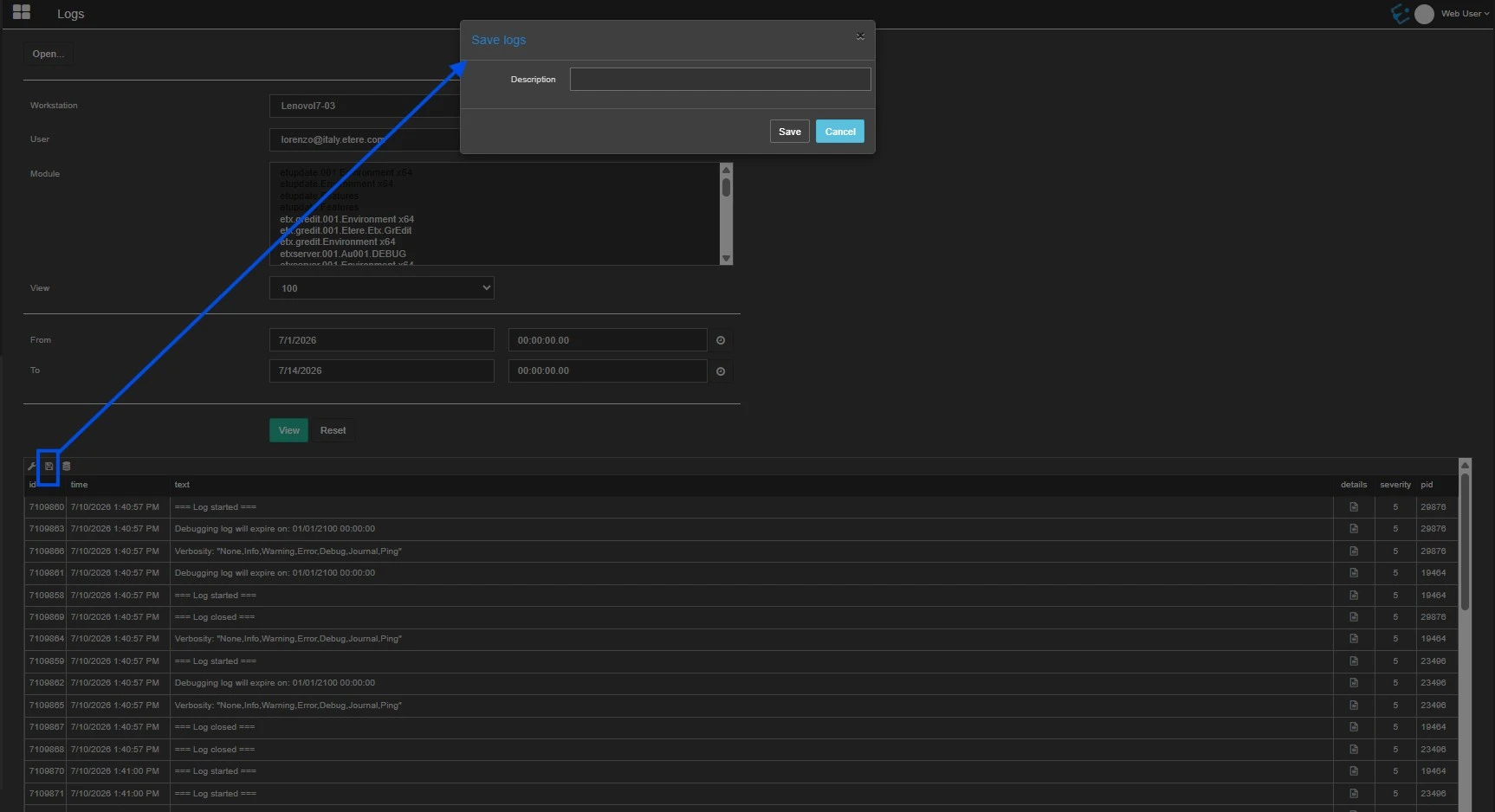The image size is (1495, 812).
Task: Open the clock picker for To time
Action: tap(721, 371)
